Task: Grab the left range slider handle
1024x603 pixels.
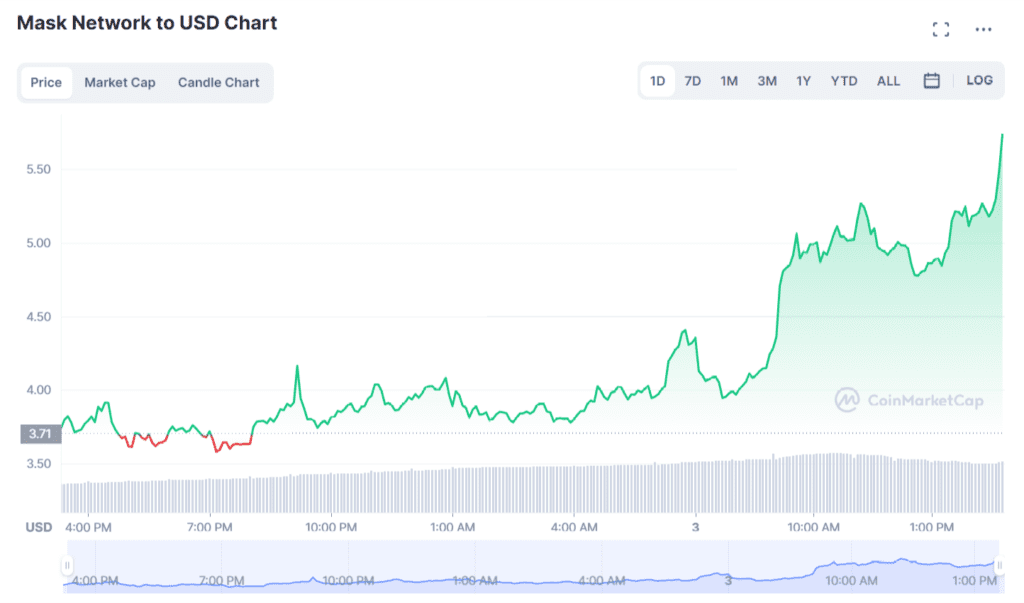Action: pos(67,565)
